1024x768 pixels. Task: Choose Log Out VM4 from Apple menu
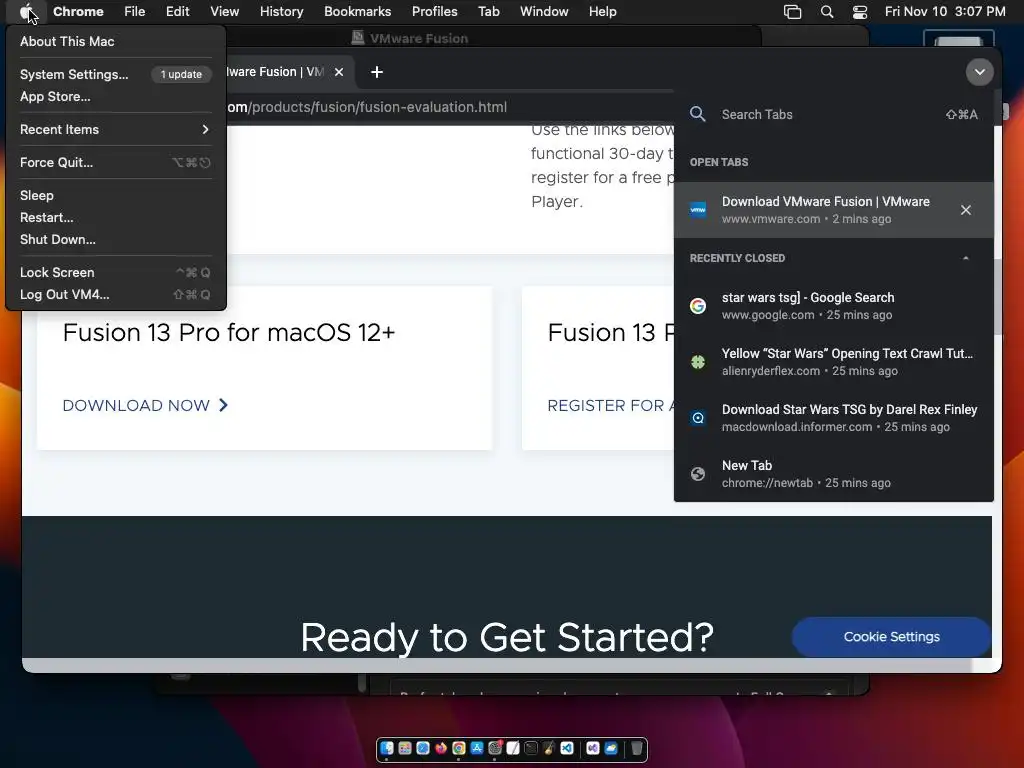pyautogui.click(x=115, y=295)
